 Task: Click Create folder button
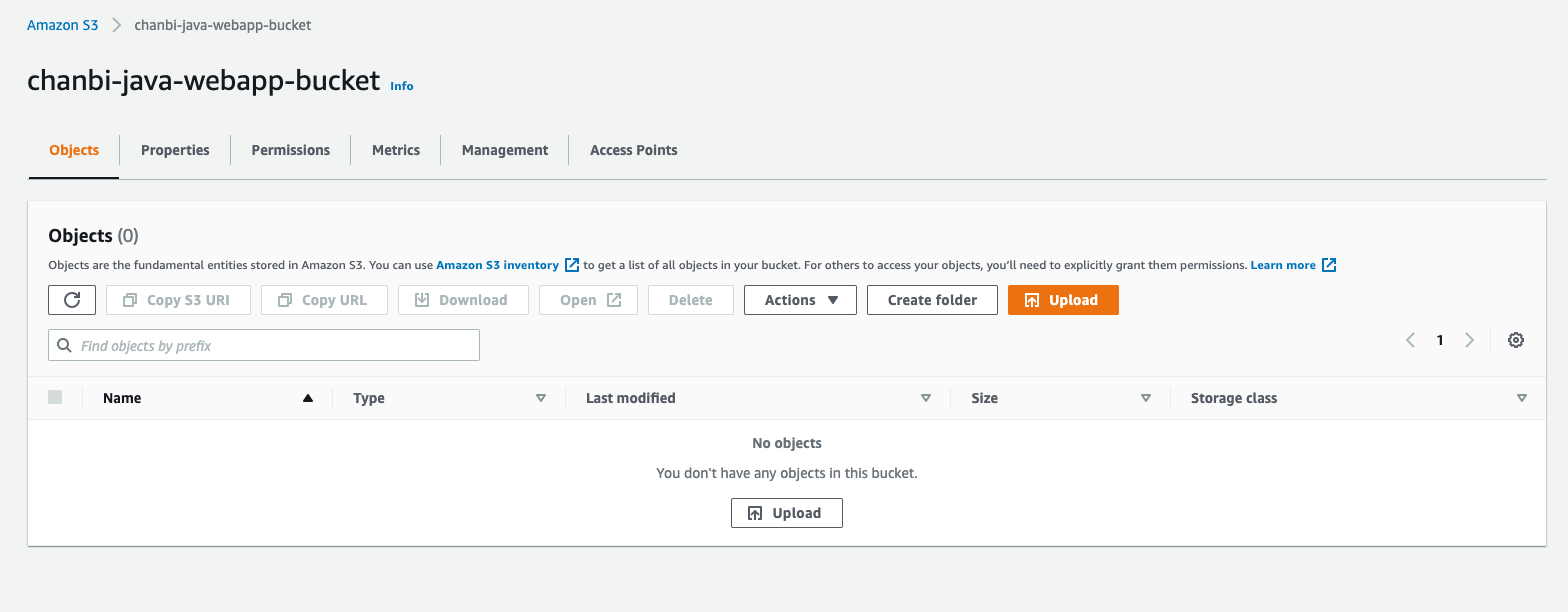point(932,300)
